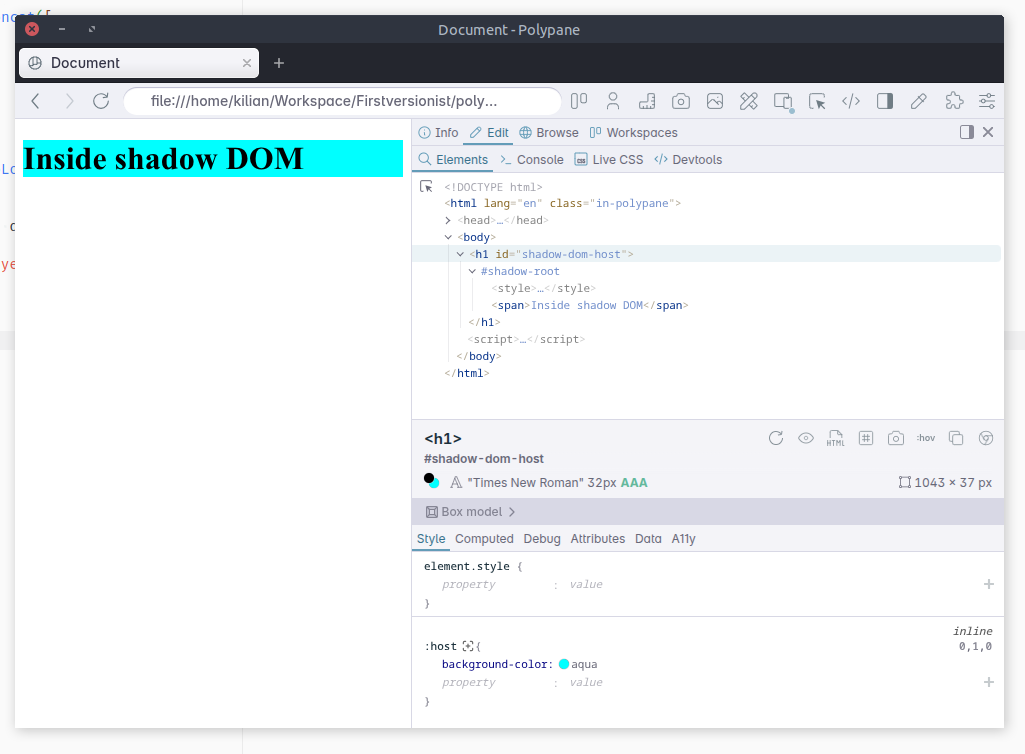The image size is (1025, 754).
Task: Open the Console sub-tab
Action: (532, 160)
